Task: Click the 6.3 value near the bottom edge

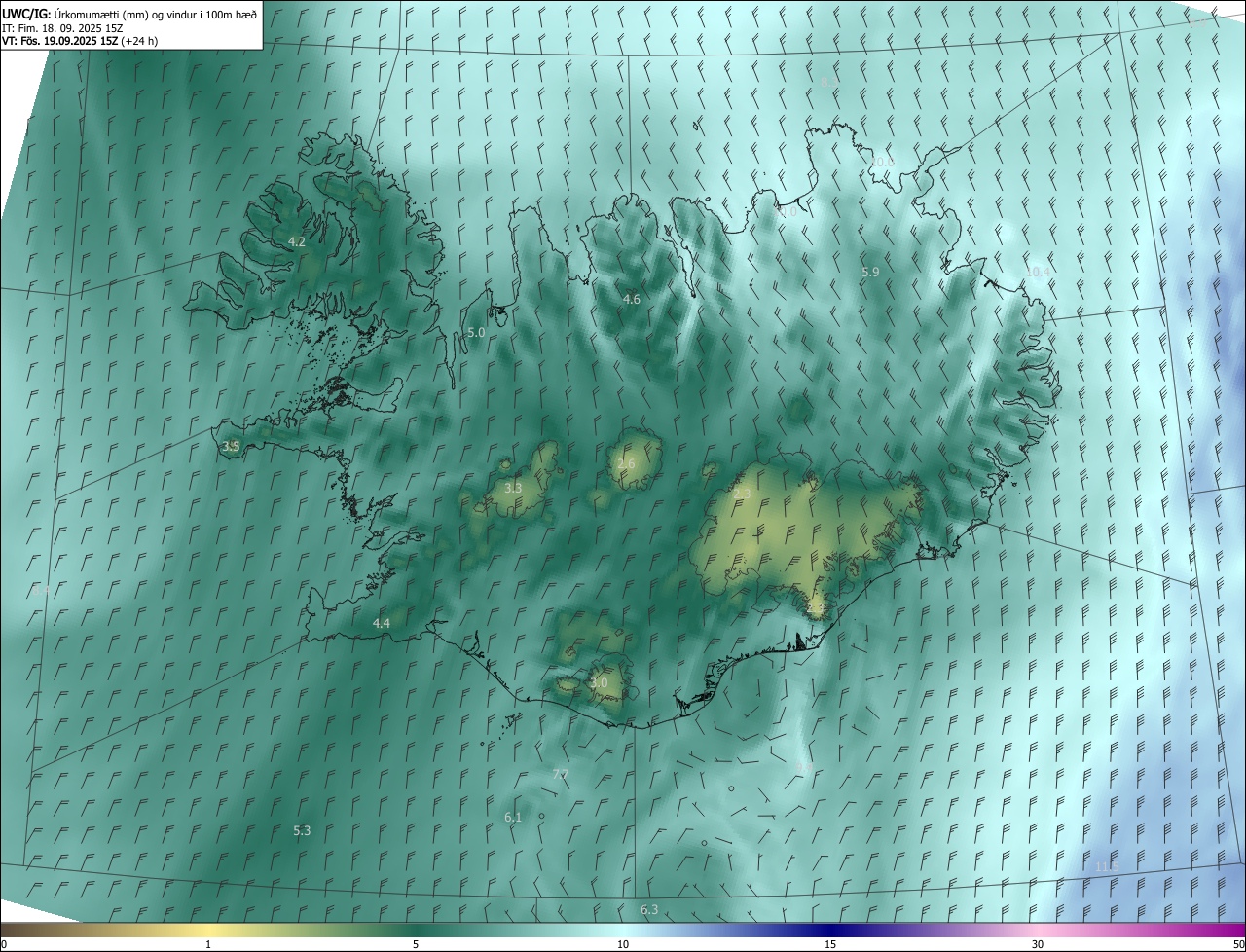Action: tap(649, 909)
